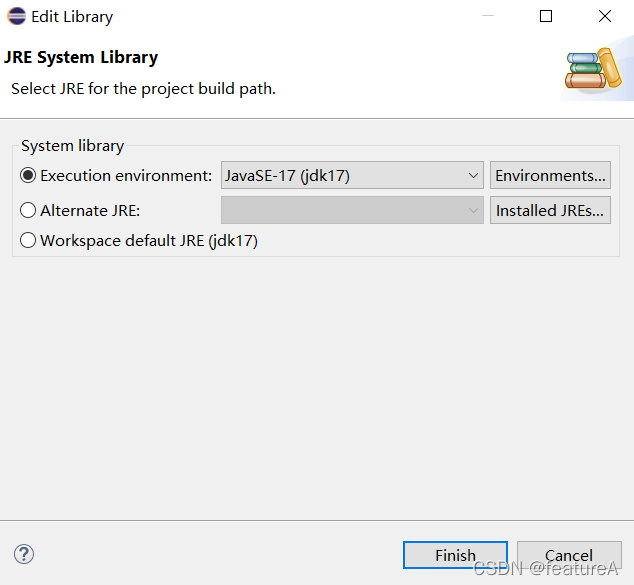Screen dimensions: 634x585
Task: Click the Eclipse logo in title bar
Action: (16, 17)
